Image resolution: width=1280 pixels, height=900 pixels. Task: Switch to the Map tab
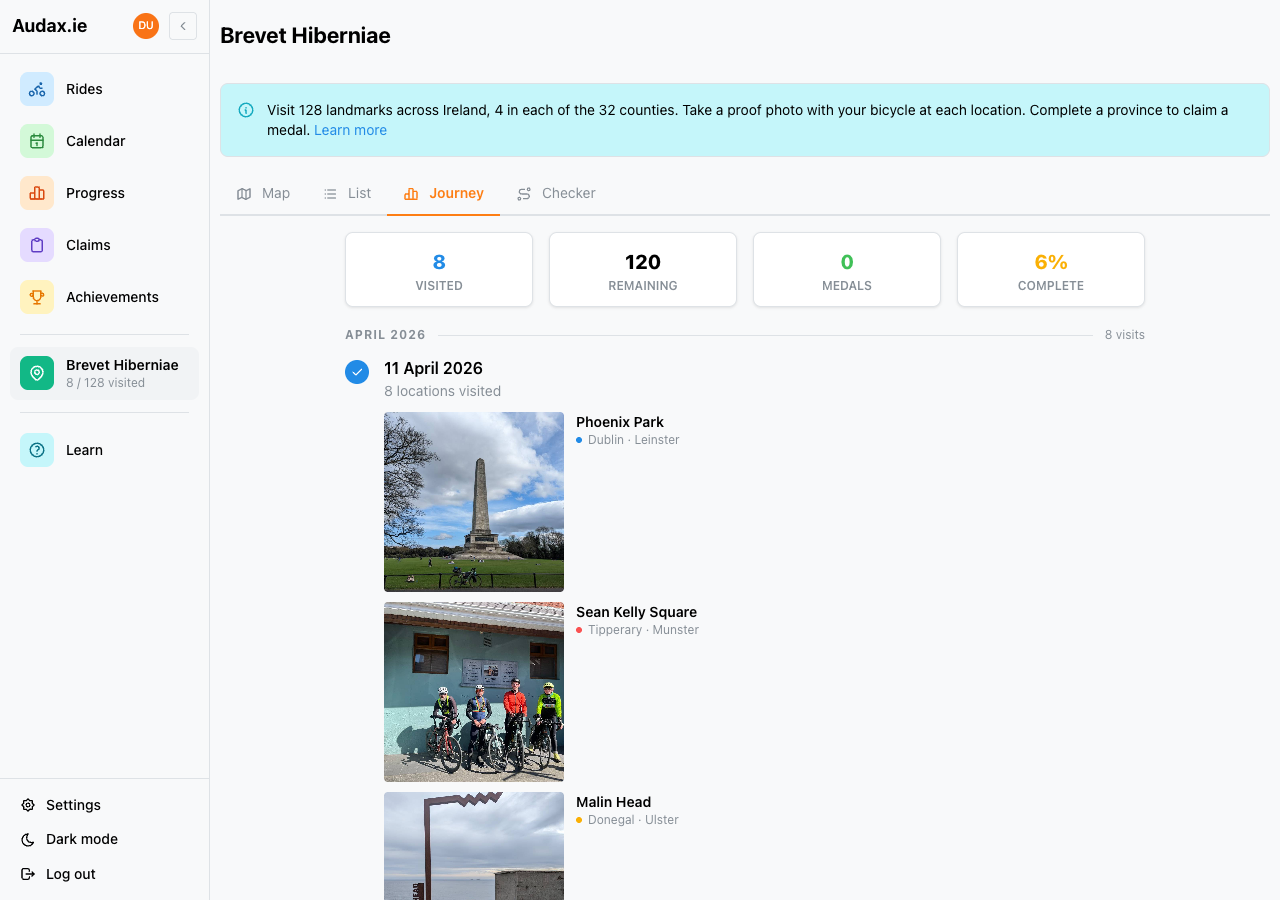coord(263,193)
